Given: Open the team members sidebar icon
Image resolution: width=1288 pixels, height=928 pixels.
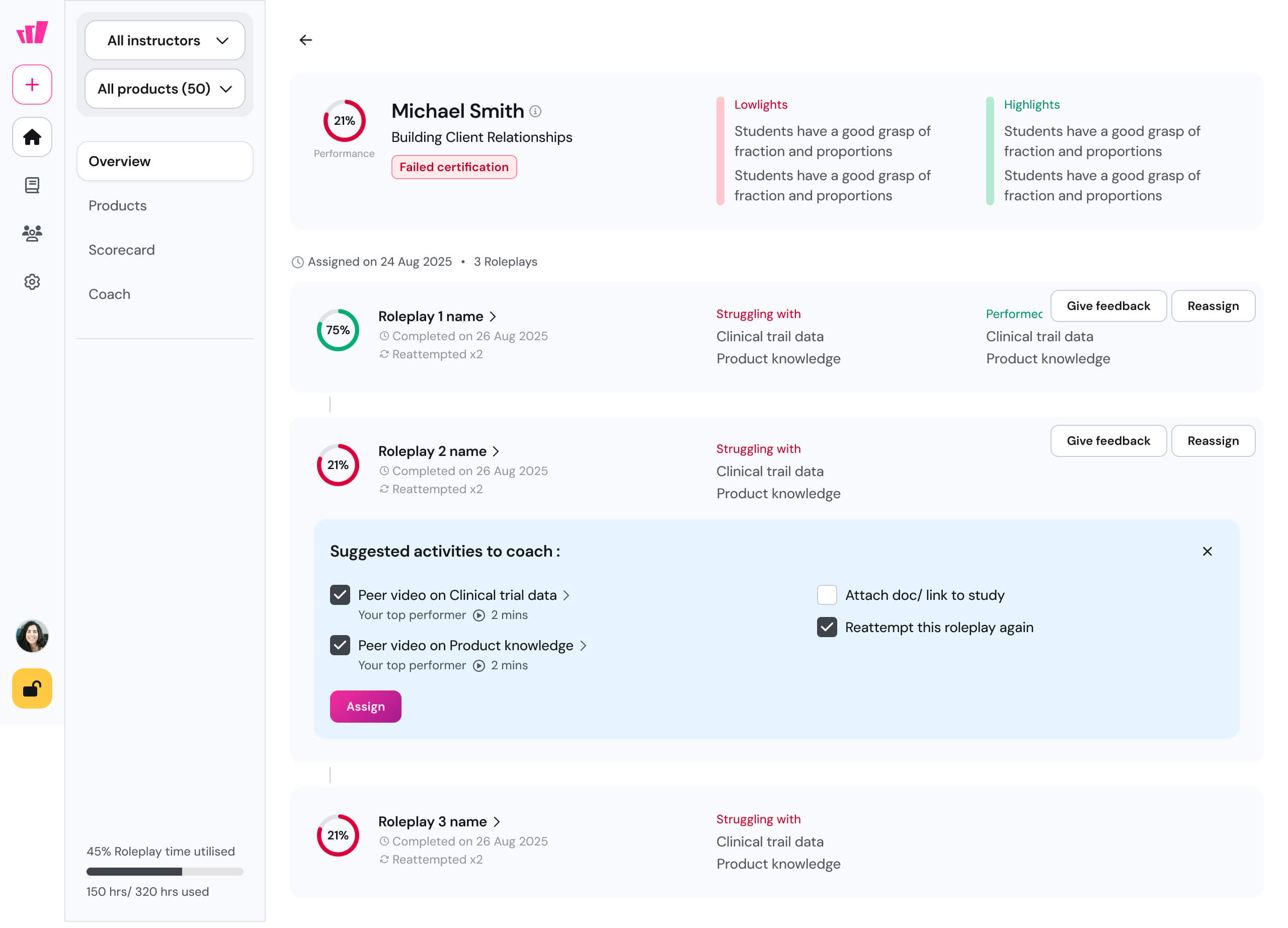Looking at the screenshot, I should (x=32, y=234).
